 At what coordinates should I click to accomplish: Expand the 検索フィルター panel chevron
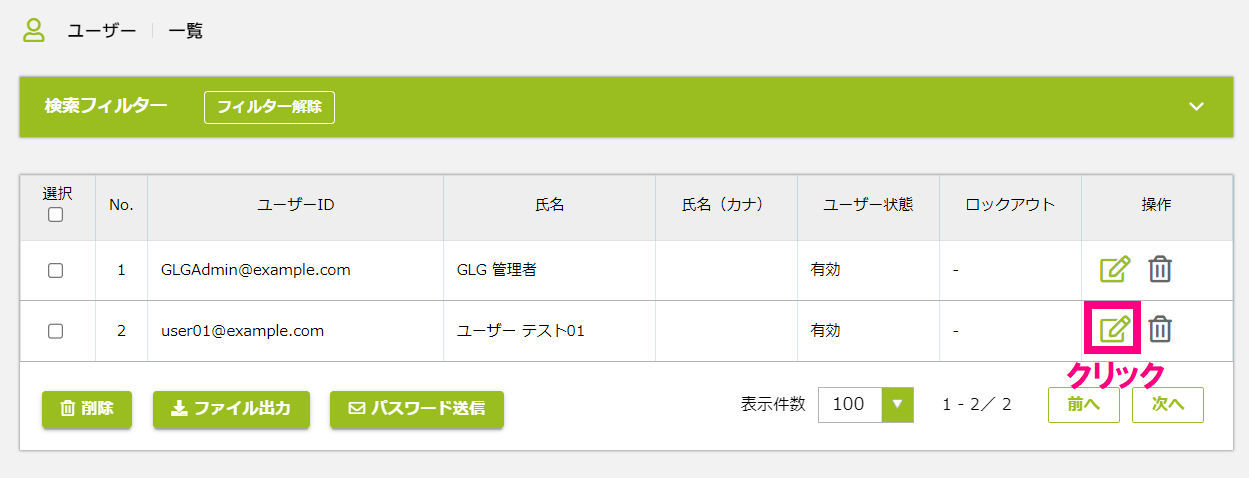(x=1197, y=107)
